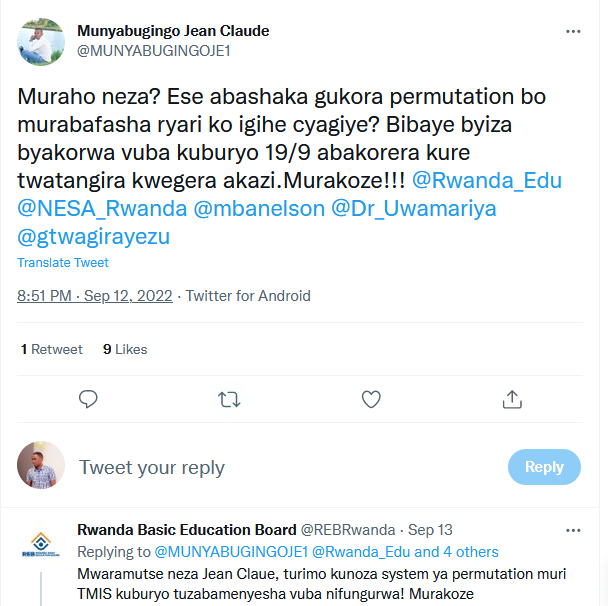Screen dimensions: 608x606
Task: Retweet using the arrows icon
Action: click(229, 399)
